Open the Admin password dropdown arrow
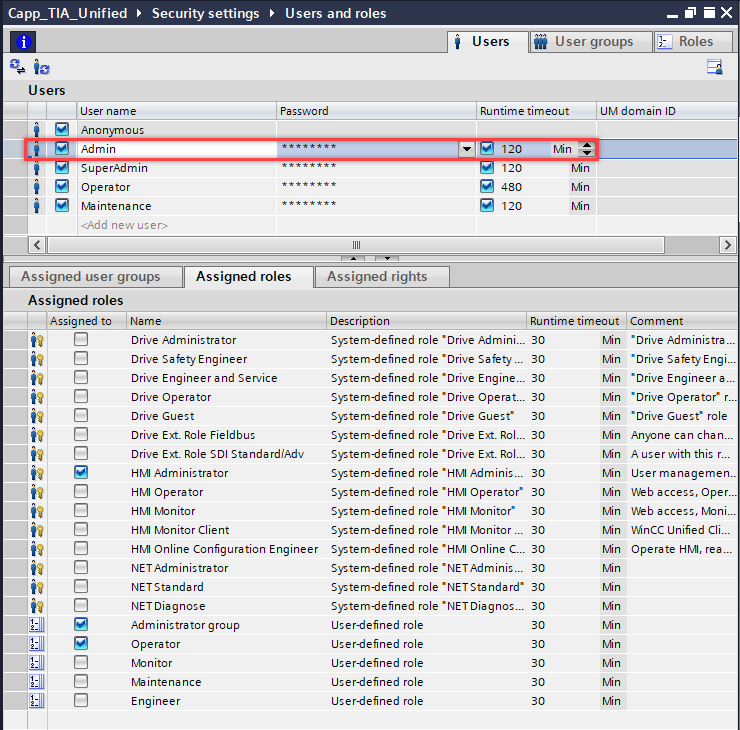Viewport: 740px width, 730px height. 466,149
